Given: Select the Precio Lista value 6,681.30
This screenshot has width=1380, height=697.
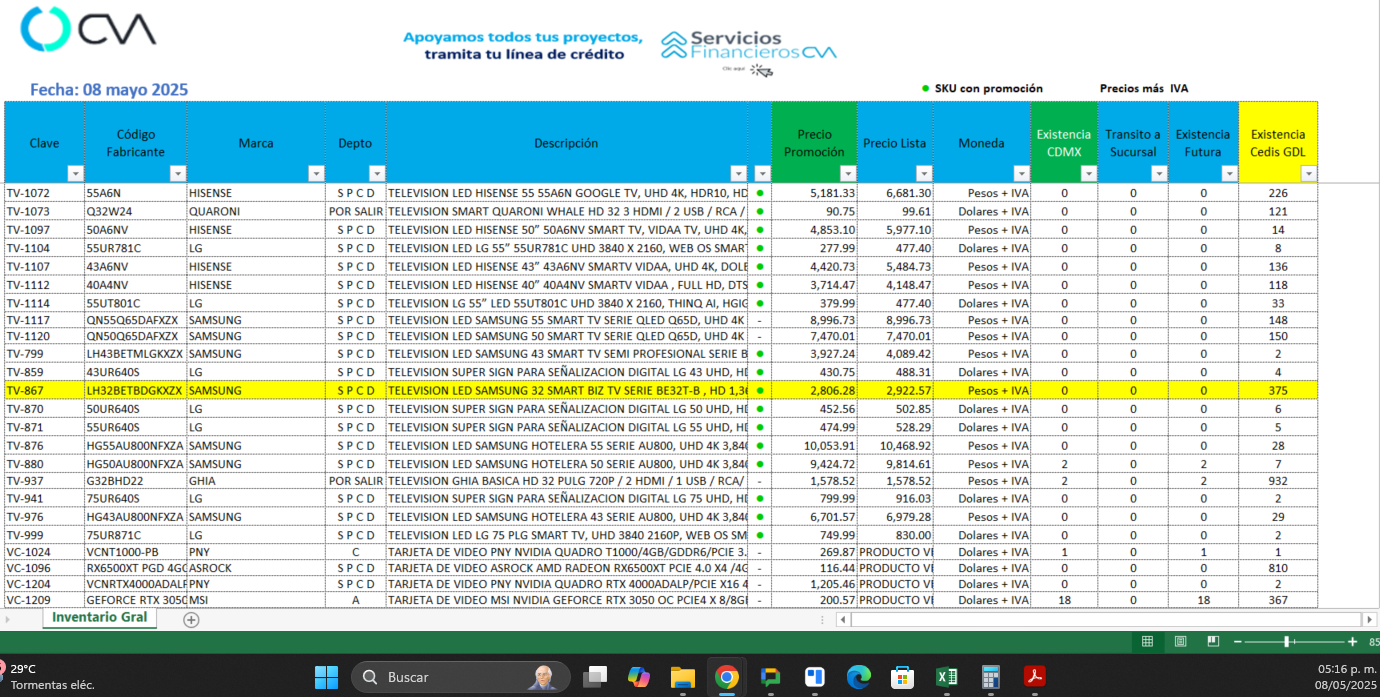Looking at the screenshot, I should [895, 193].
